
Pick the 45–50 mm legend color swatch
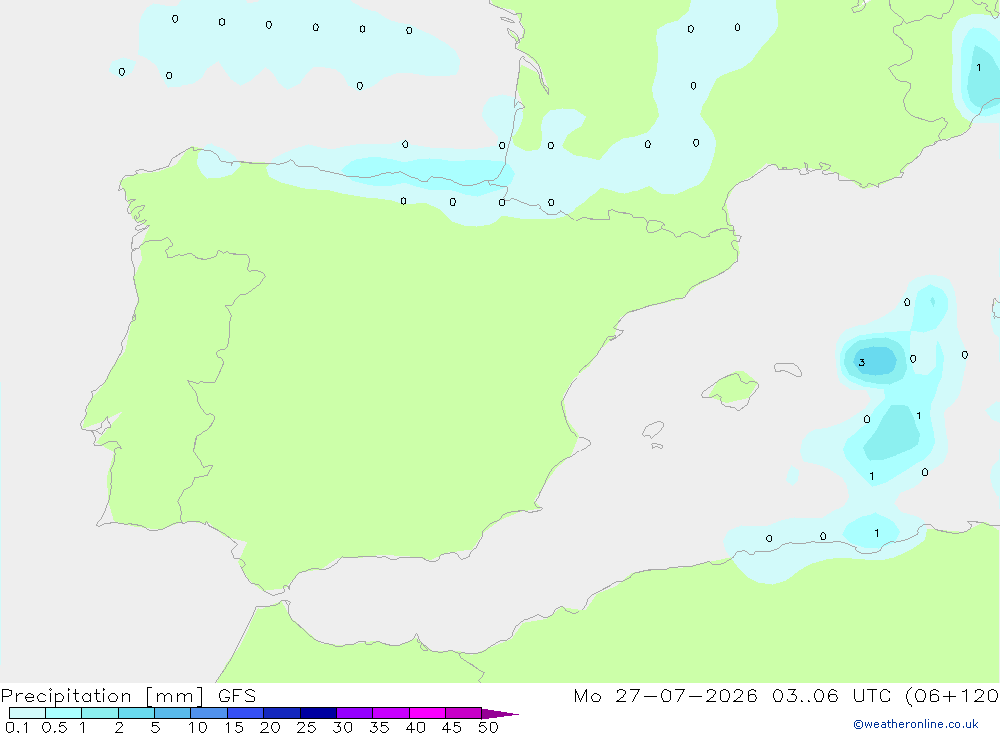pos(464,713)
